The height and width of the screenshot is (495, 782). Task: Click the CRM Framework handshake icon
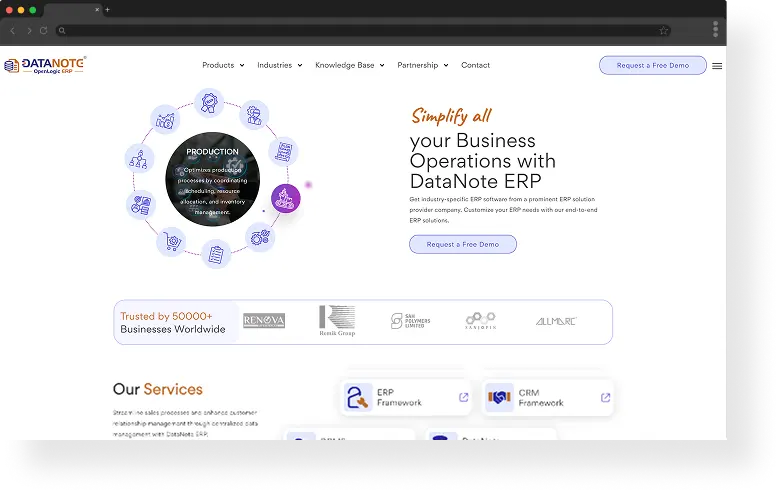[499, 397]
